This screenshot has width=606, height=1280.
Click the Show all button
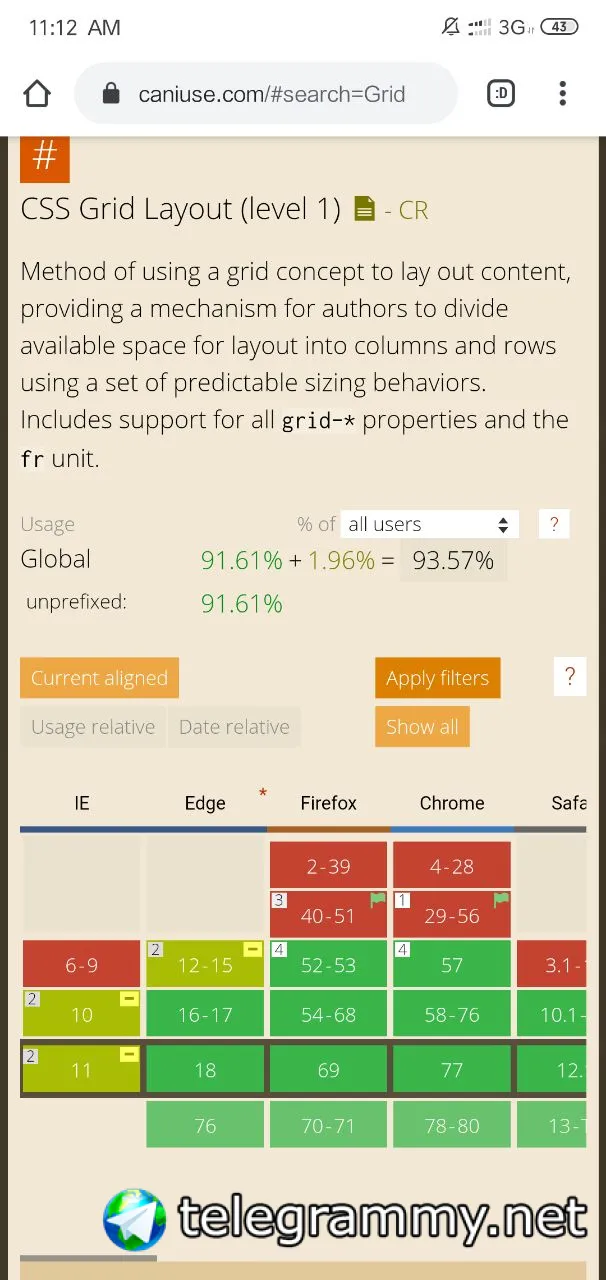click(422, 727)
